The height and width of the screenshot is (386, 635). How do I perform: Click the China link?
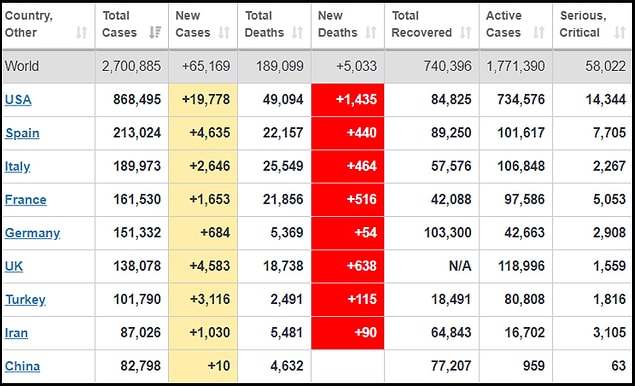22,366
